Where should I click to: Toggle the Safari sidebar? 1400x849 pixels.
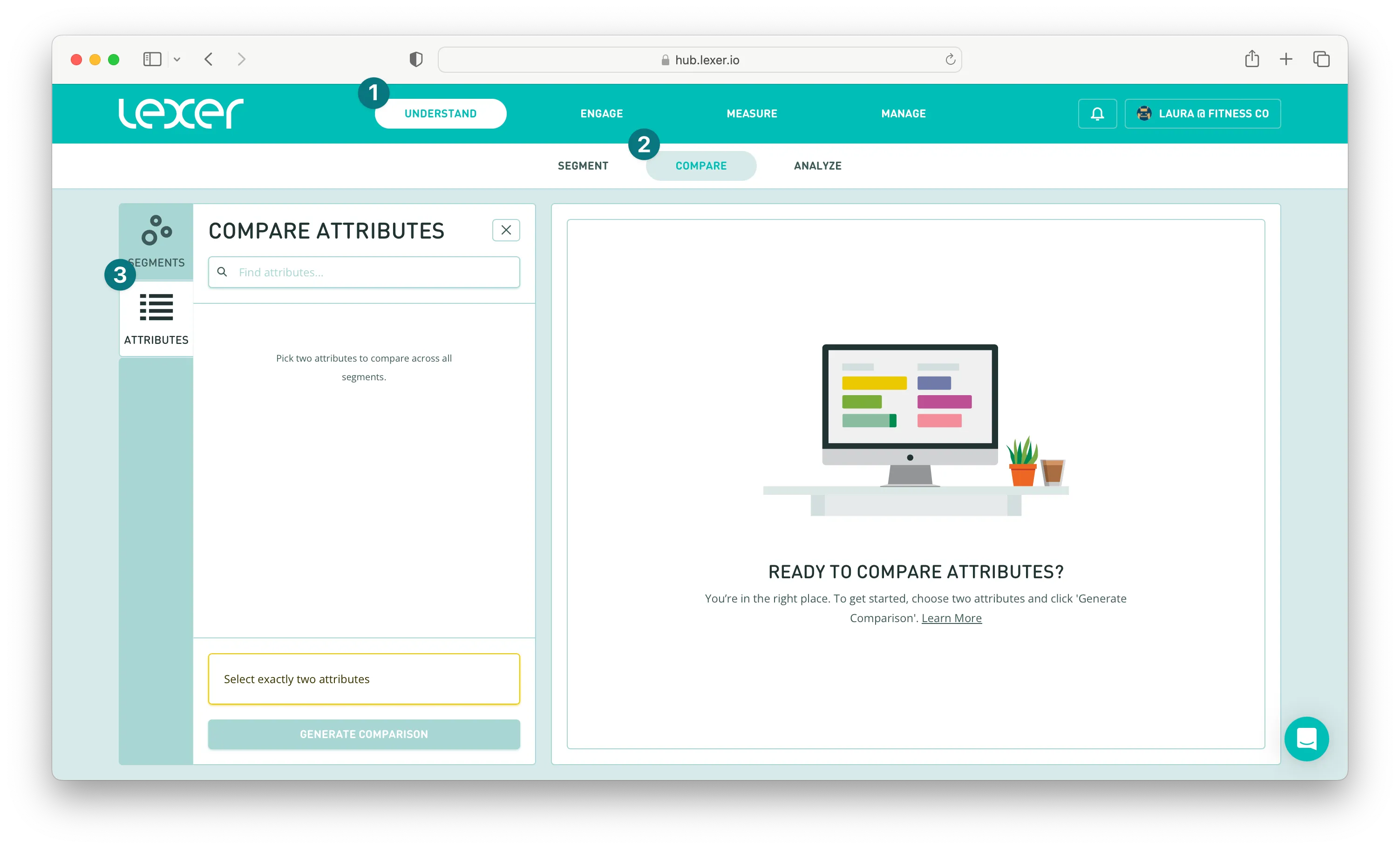click(x=152, y=59)
